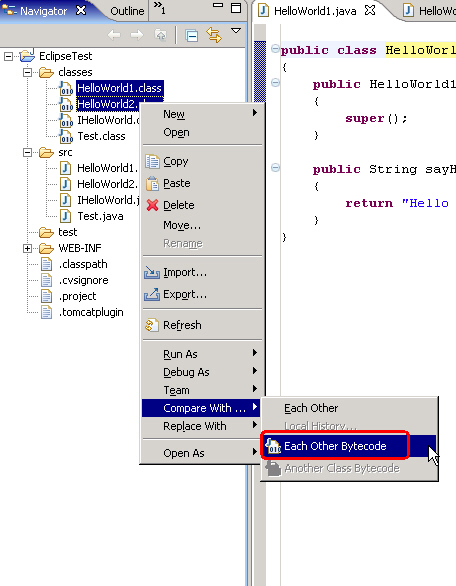This screenshot has width=456, height=586.
Task: Open Navigator view menu triangle
Action: [236, 31]
